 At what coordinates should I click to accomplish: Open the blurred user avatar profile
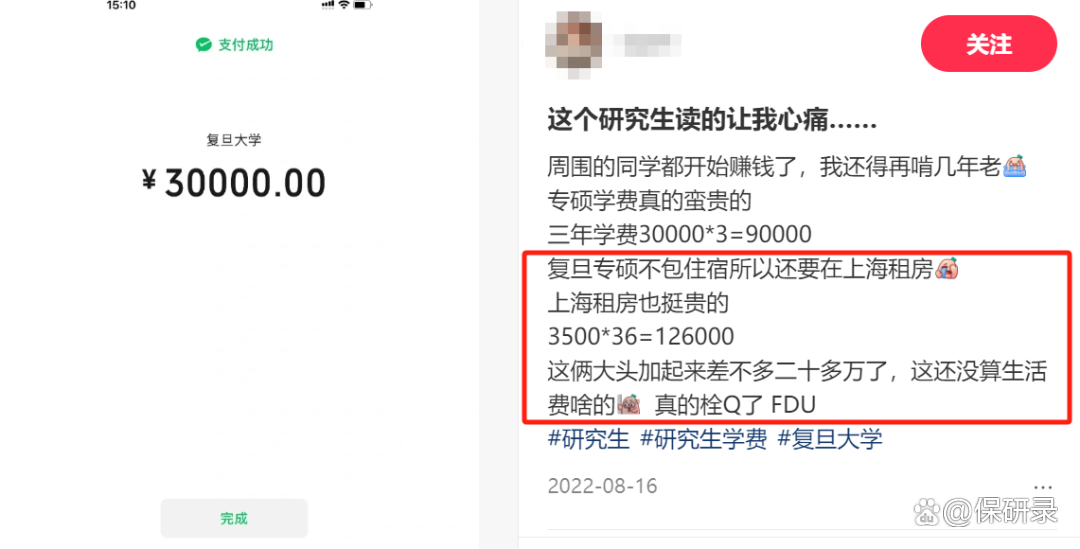click(x=573, y=41)
